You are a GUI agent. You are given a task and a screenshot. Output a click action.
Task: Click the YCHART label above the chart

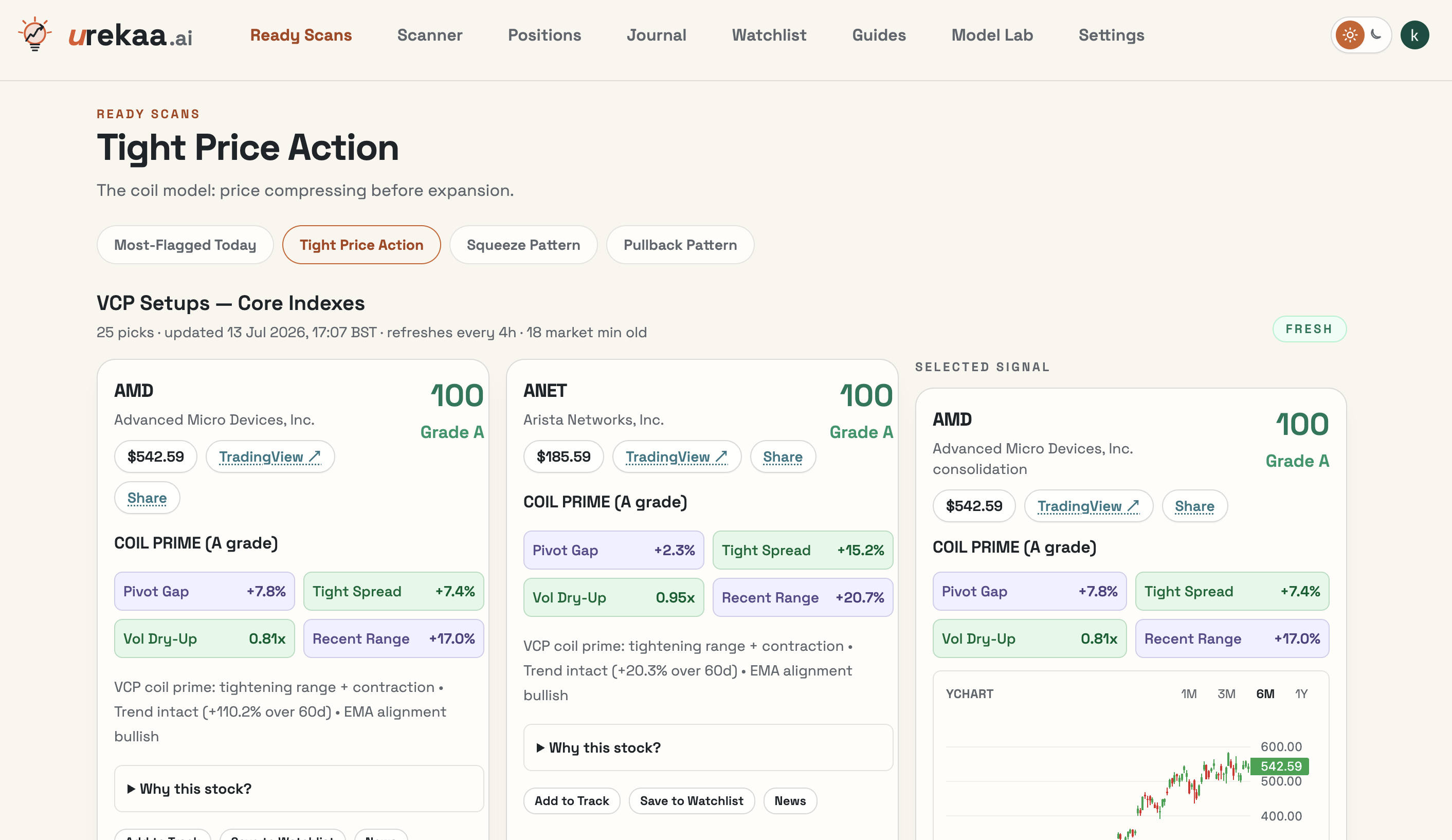pyautogui.click(x=969, y=693)
